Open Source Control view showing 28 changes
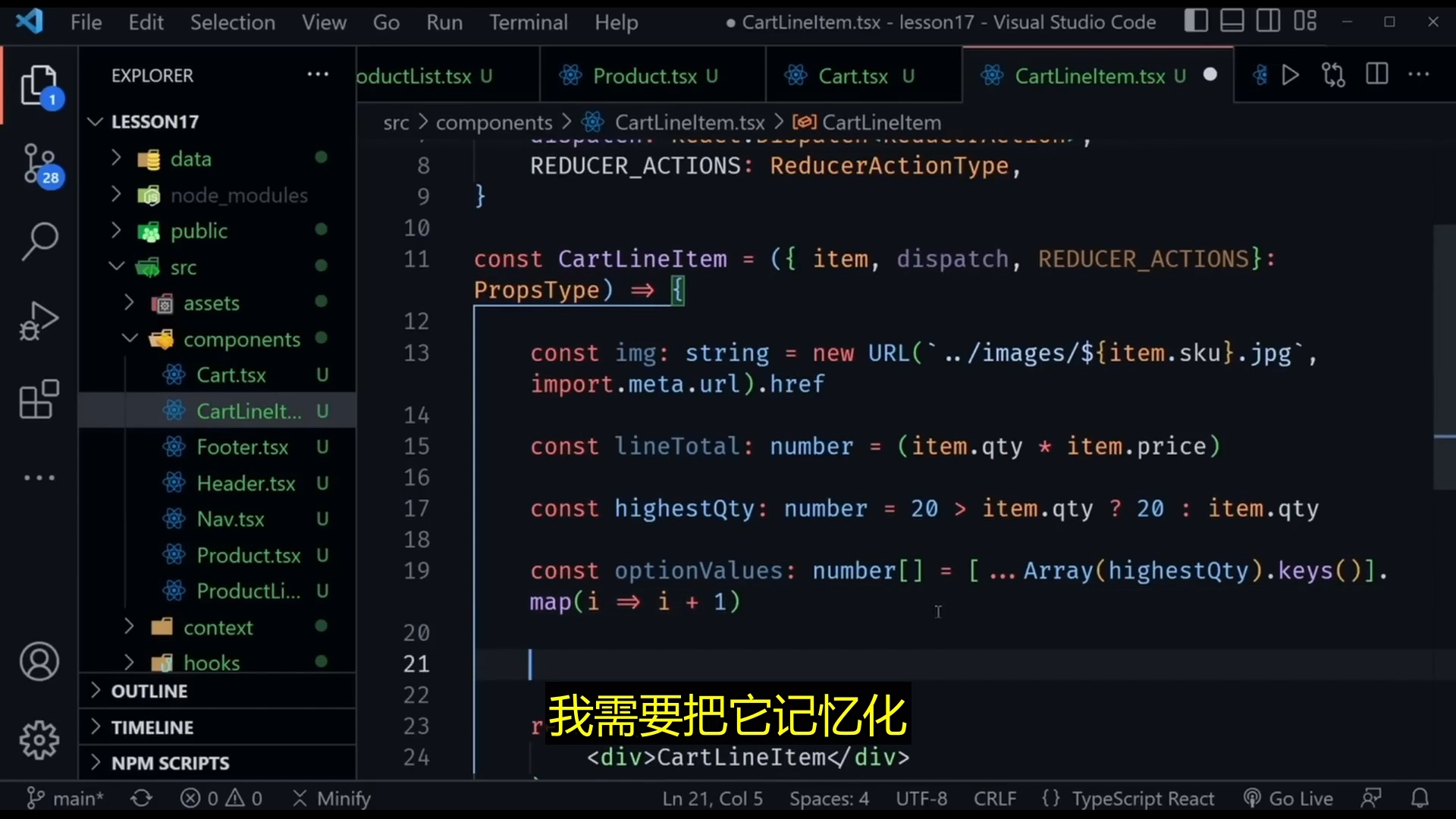 [39, 163]
